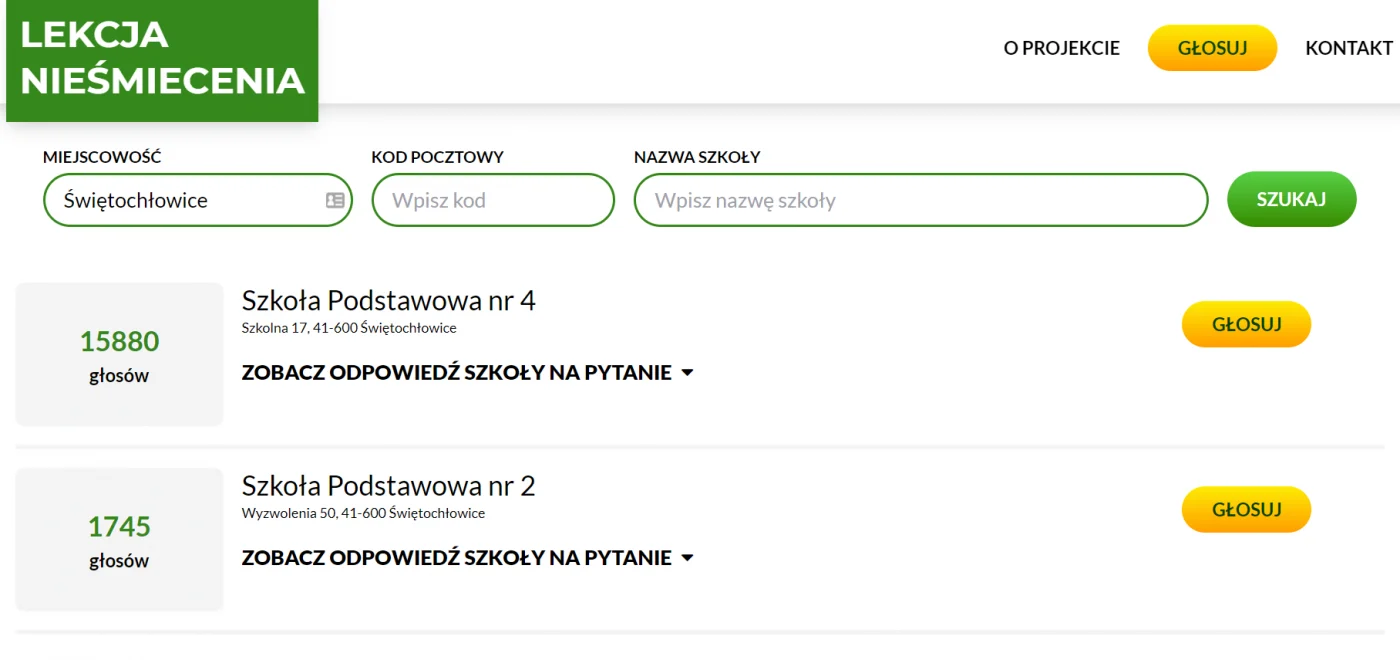Screen dimensions: 1400x660
Task: Select GŁOSUJ in the top navigation
Action: tap(1212, 48)
